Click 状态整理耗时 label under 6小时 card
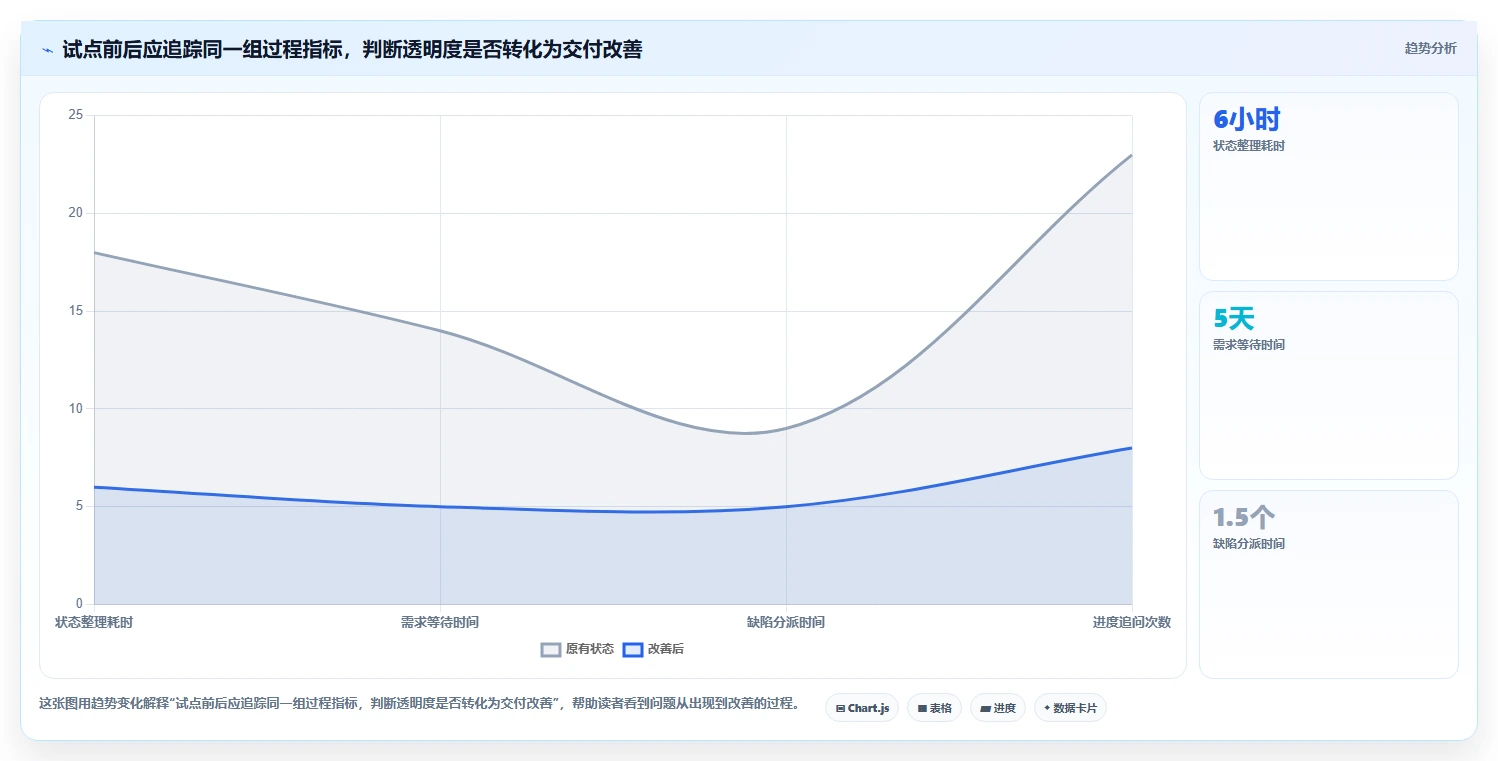 tap(1248, 146)
